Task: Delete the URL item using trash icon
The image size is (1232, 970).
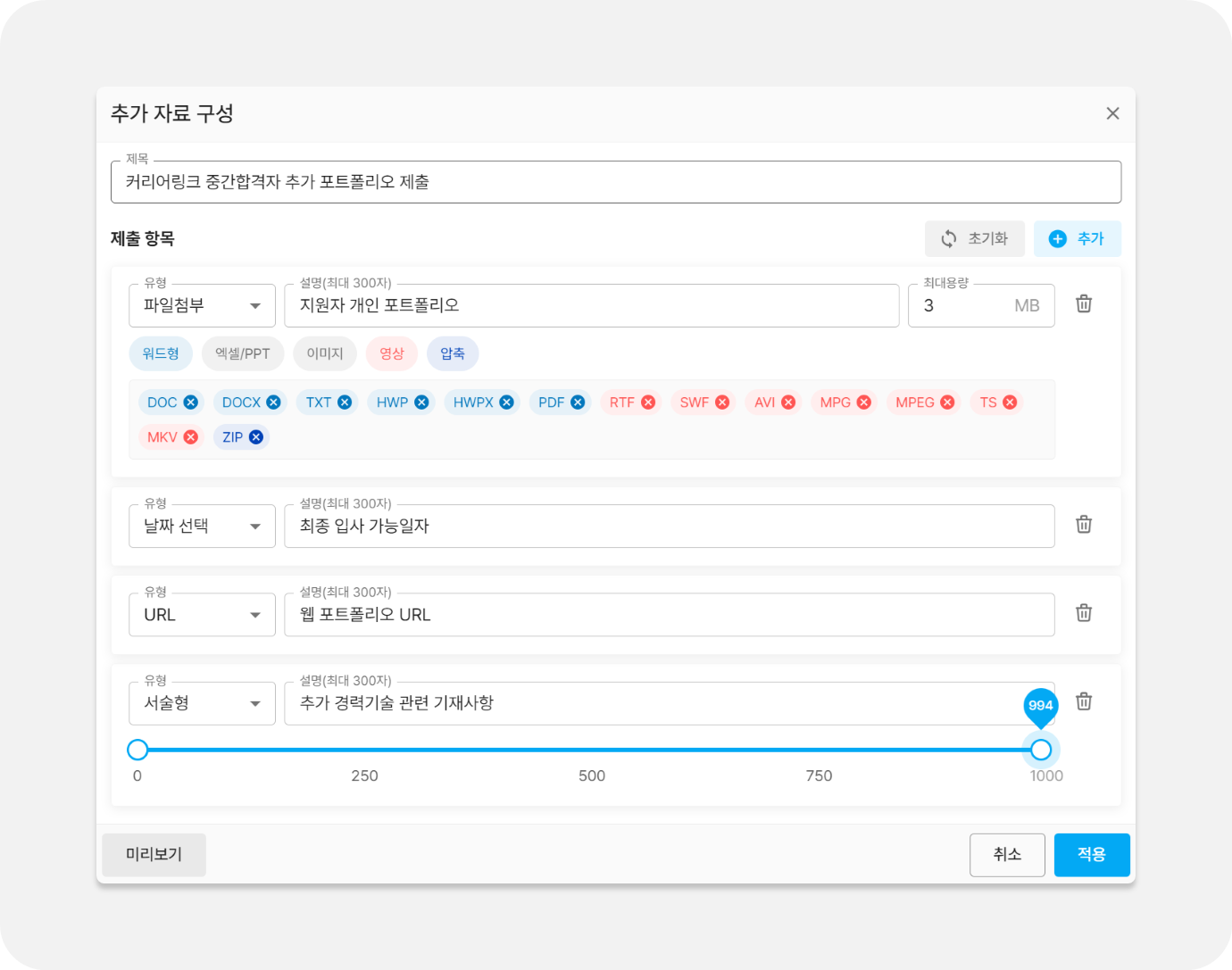Action: point(1084,613)
